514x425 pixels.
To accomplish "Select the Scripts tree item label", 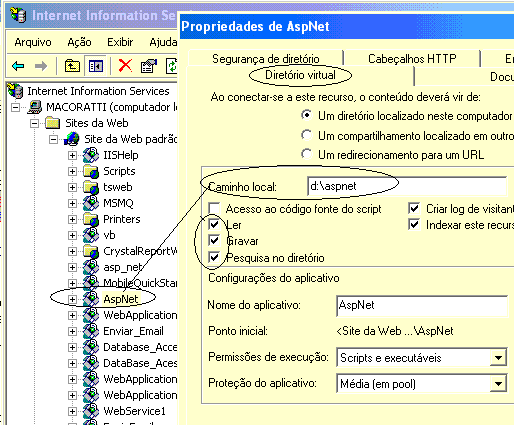I will 119,171.
